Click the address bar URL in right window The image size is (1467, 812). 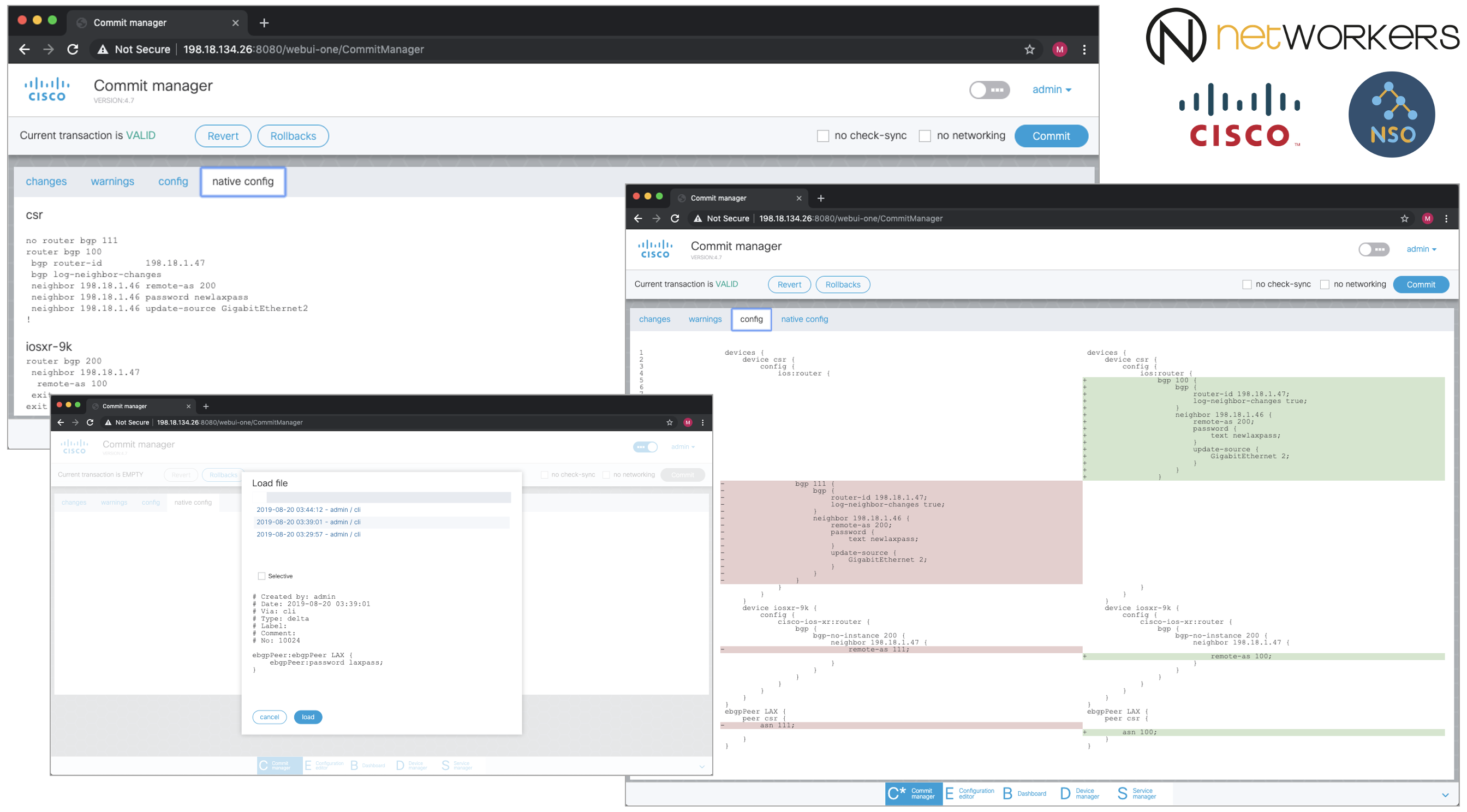[x=850, y=219]
